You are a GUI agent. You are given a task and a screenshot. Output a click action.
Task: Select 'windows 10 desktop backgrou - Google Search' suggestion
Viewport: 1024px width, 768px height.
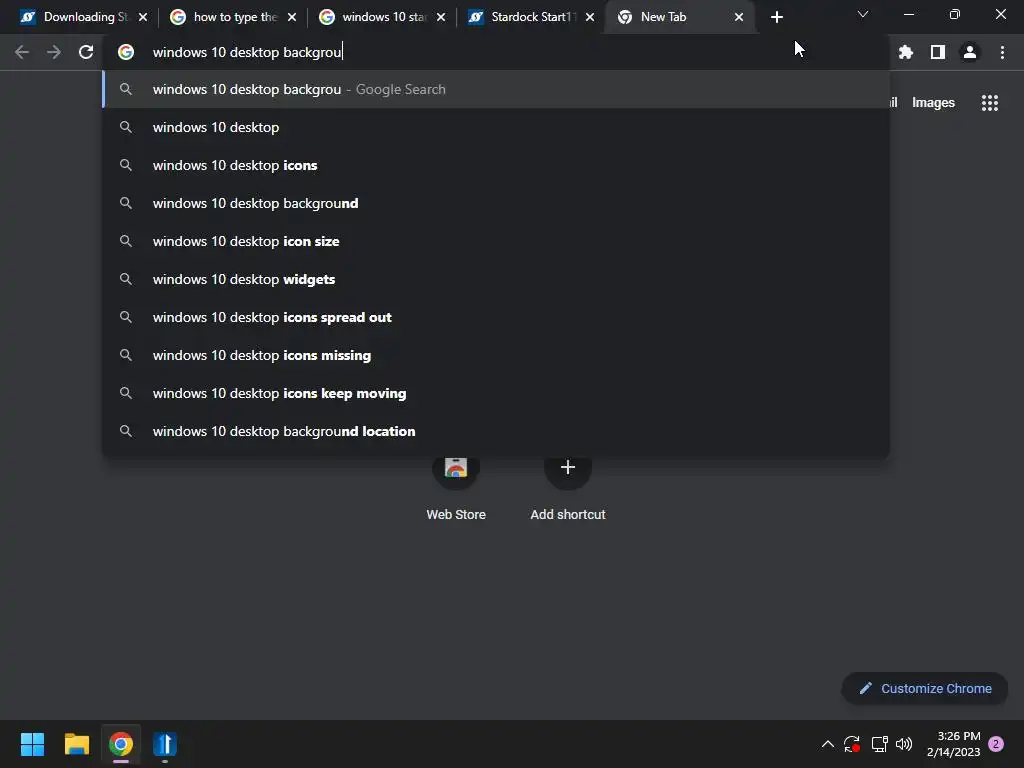pos(496,89)
